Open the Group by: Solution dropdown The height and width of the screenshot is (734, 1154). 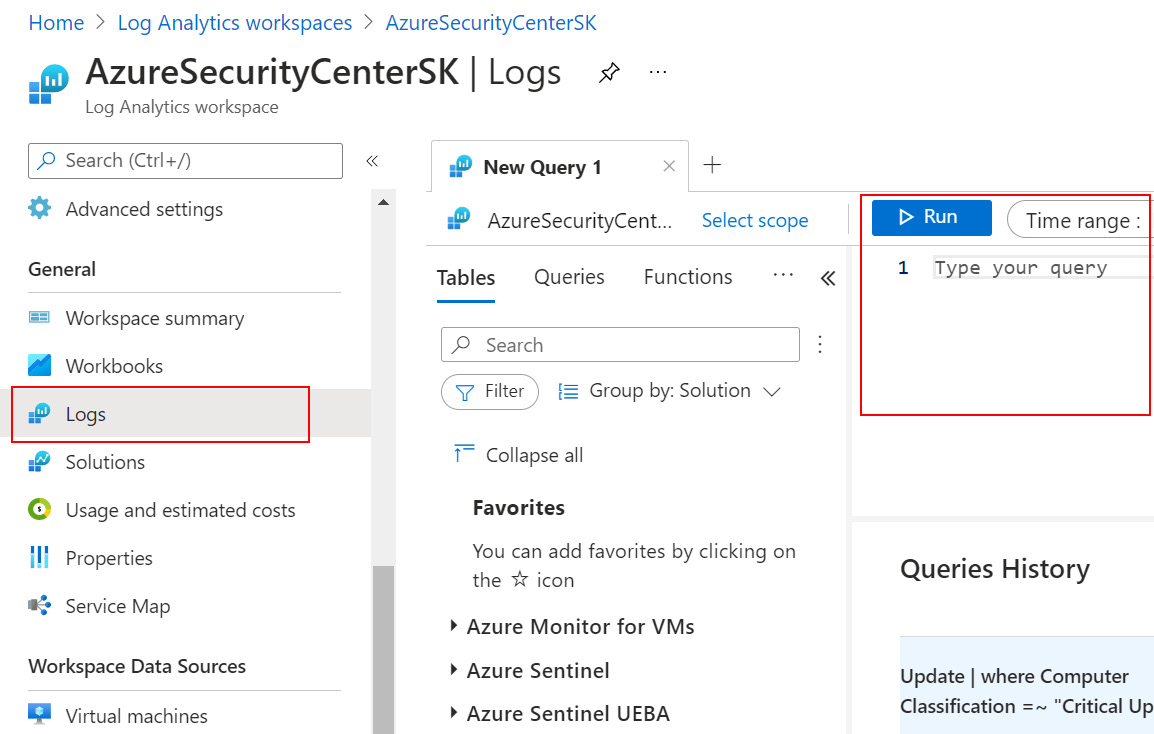(668, 391)
